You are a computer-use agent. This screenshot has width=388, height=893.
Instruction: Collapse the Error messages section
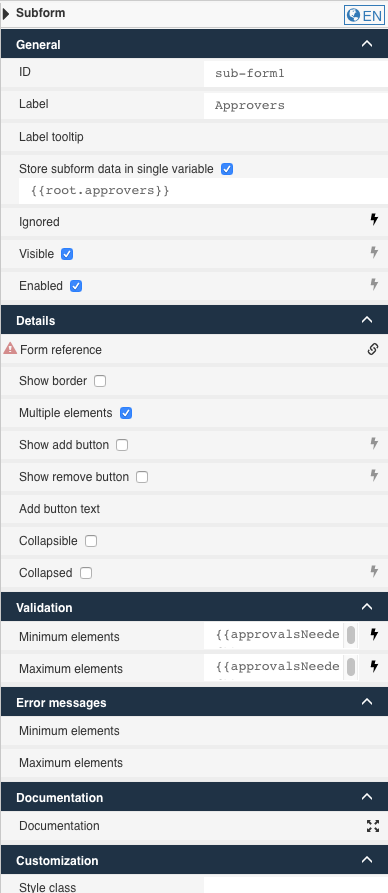[367, 702]
